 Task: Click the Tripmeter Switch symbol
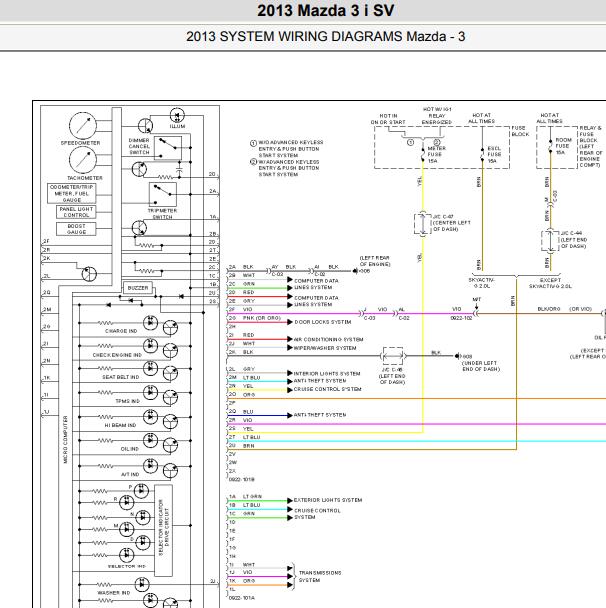[x=163, y=194]
